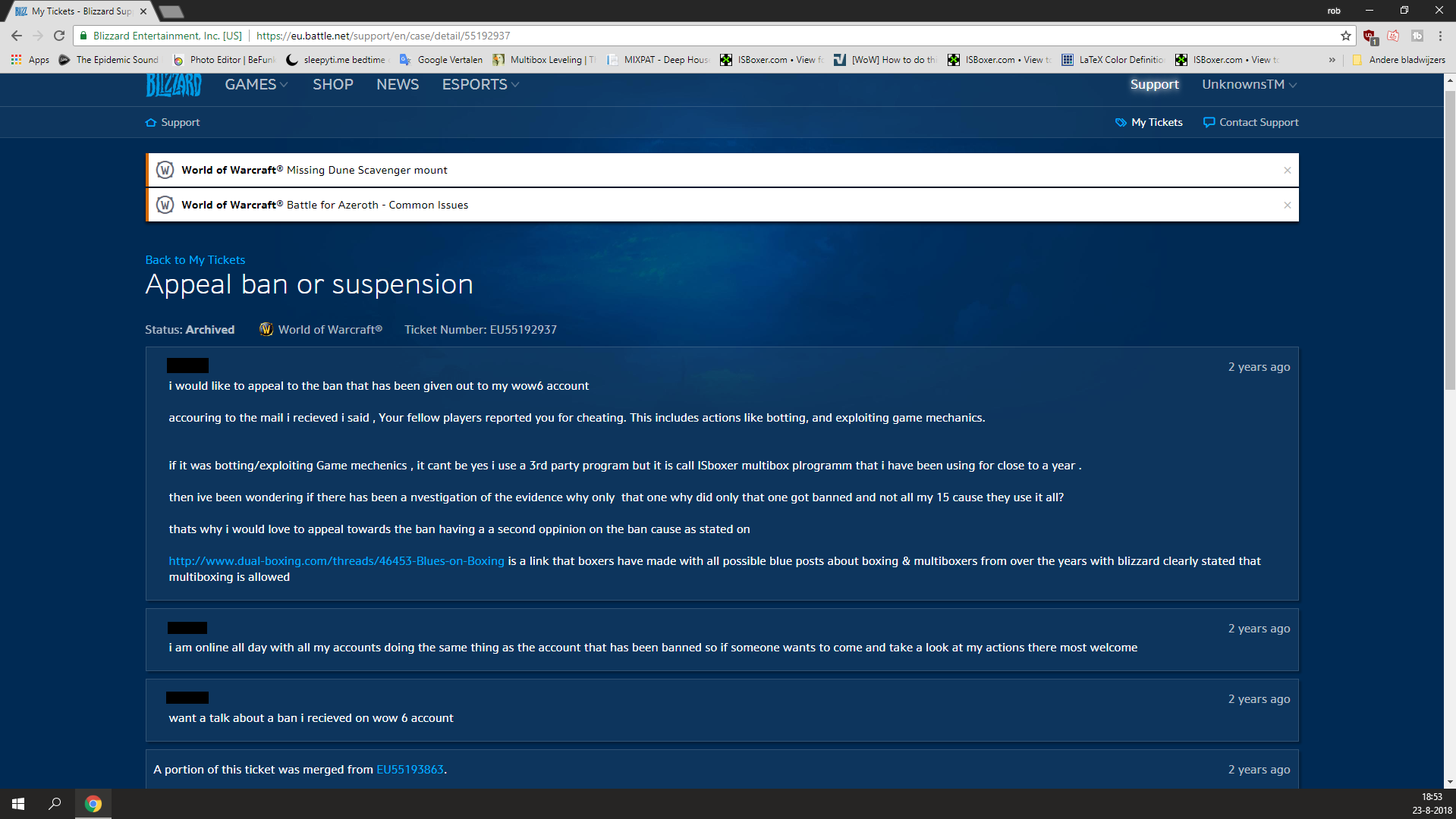
Task: Expand UnknownsTM account dropdown
Action: click(x=1249, y=85)
